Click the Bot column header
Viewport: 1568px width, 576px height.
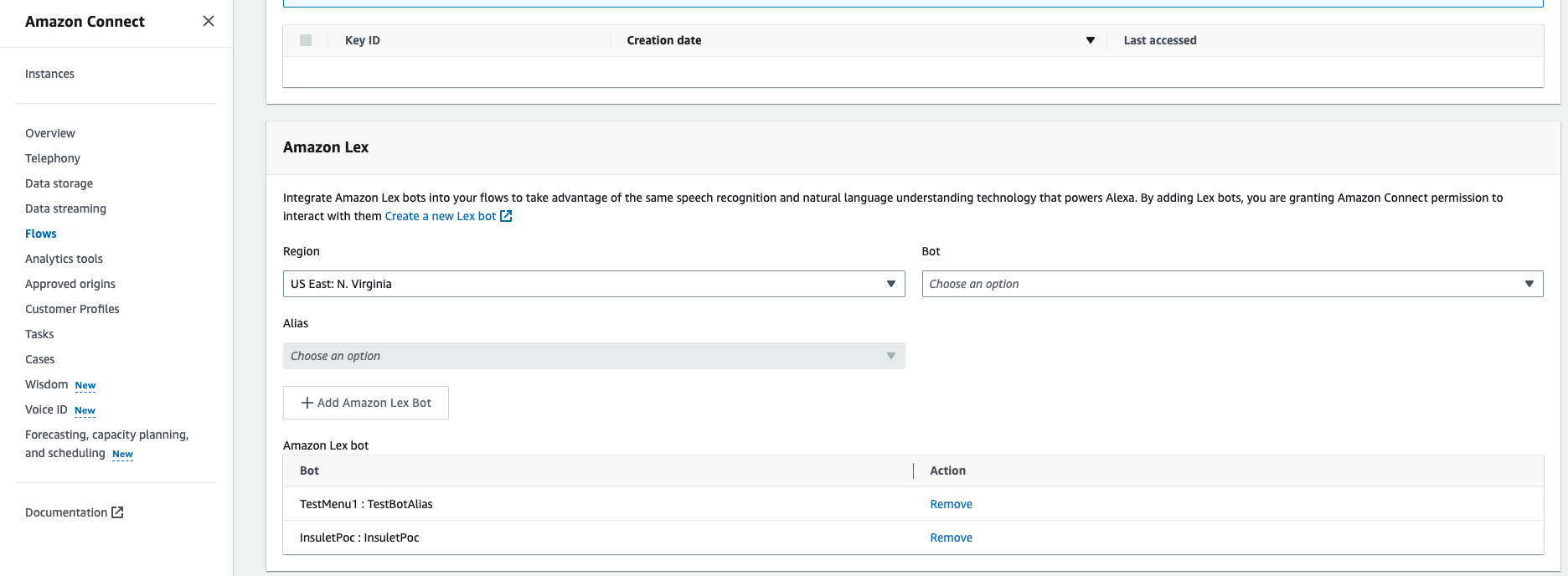click(309, 471)
